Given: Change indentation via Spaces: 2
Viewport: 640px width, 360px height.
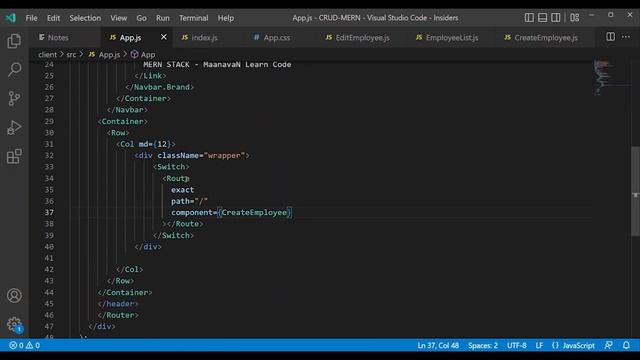Looking at the screenshot, I should tap(483, 345).
